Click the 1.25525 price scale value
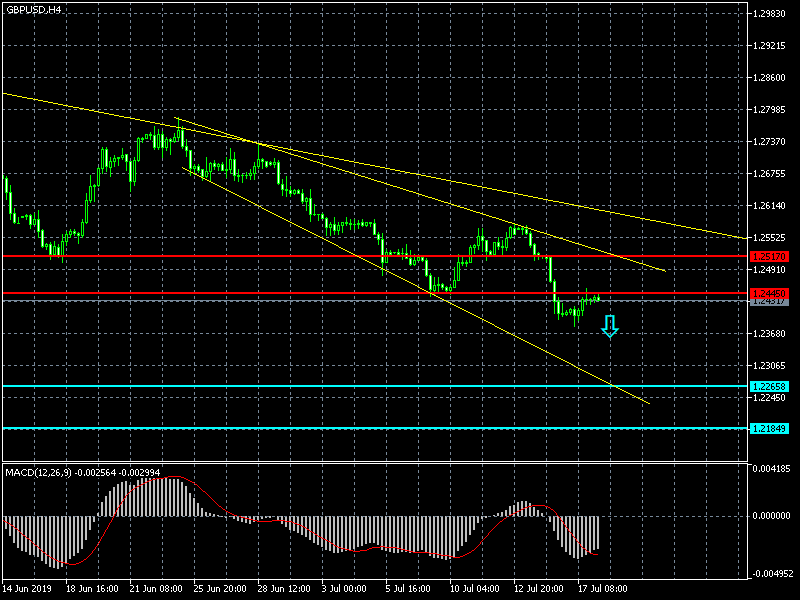The width and height of the screenshot is (800, 600). 769,238
